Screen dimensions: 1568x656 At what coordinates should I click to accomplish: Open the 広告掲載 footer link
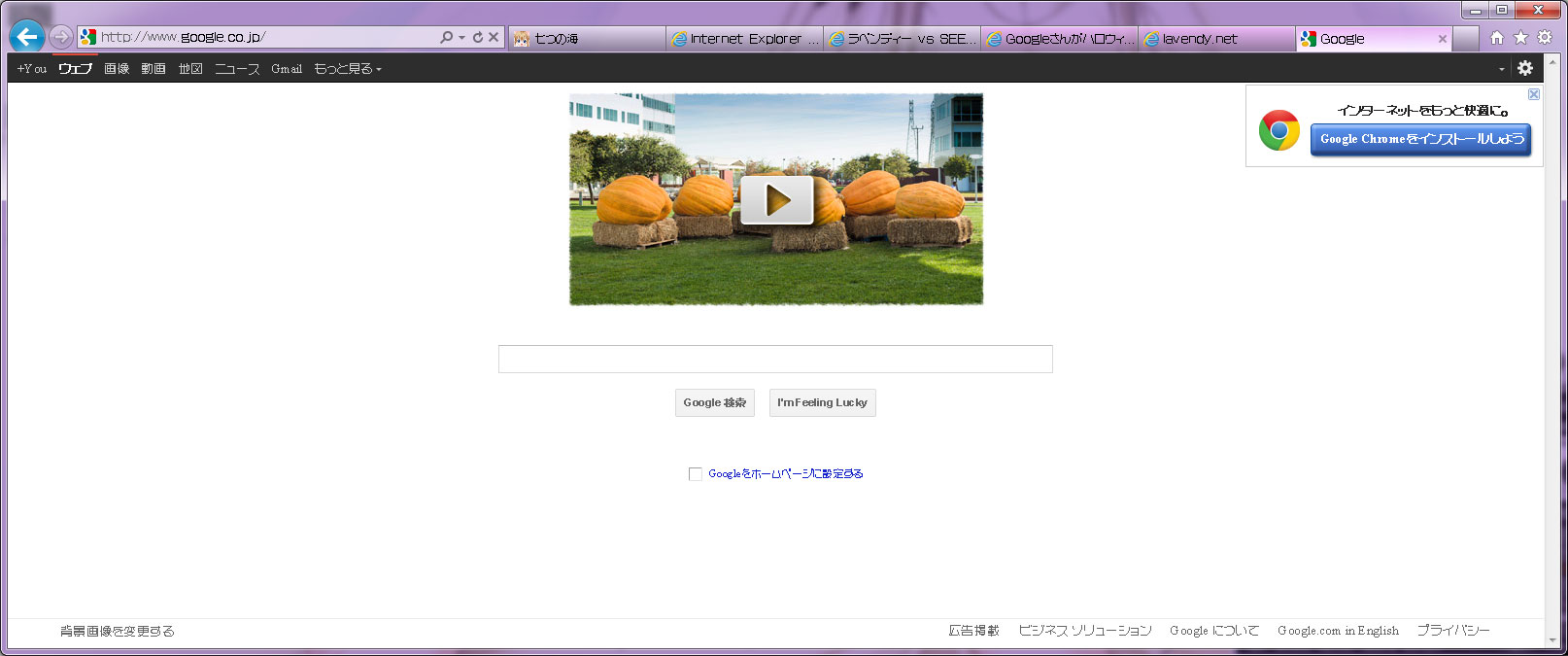pyautogui.click(x=973, y=631)
